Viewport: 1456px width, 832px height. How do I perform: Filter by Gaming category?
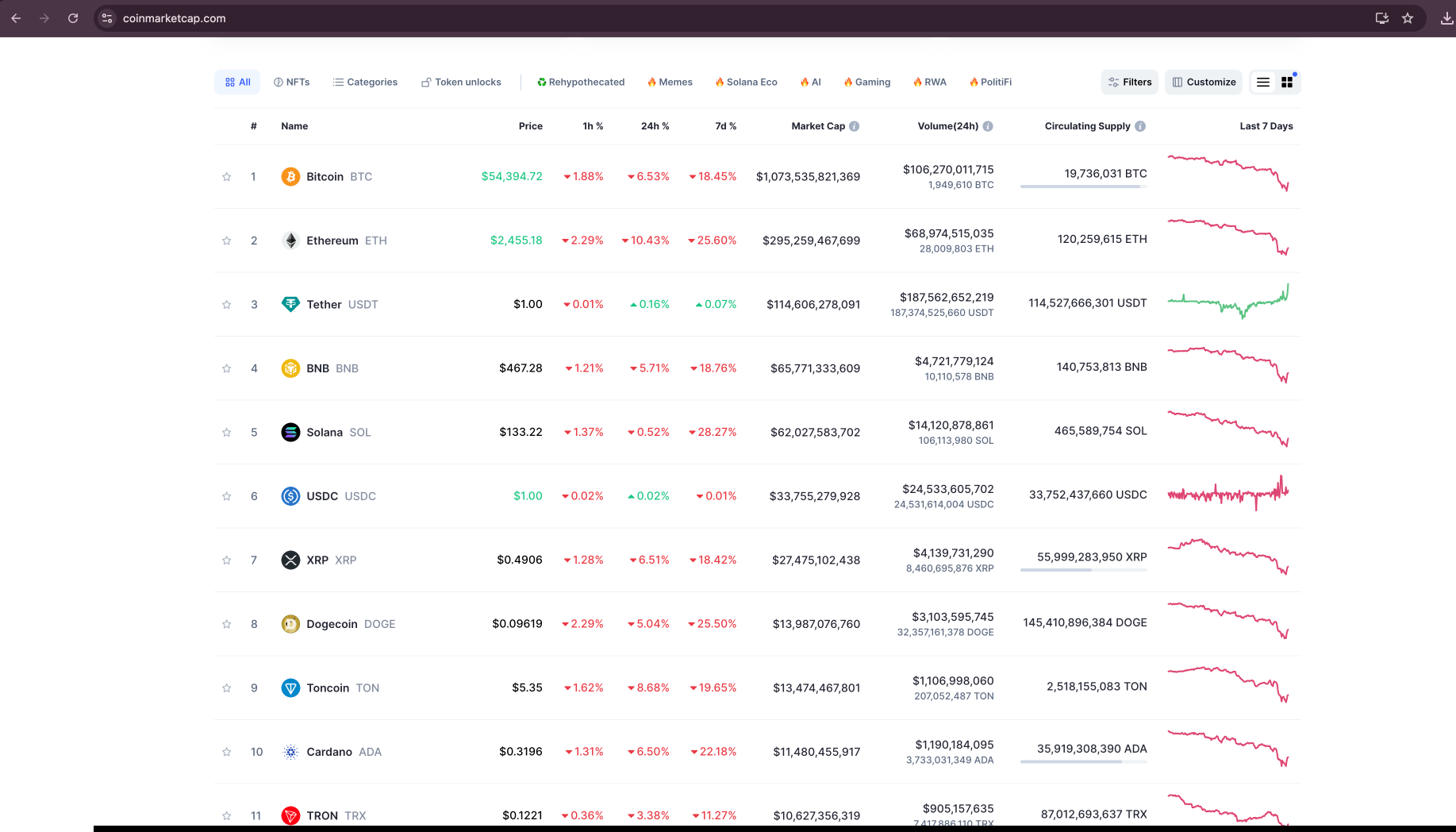coord(866,82)
